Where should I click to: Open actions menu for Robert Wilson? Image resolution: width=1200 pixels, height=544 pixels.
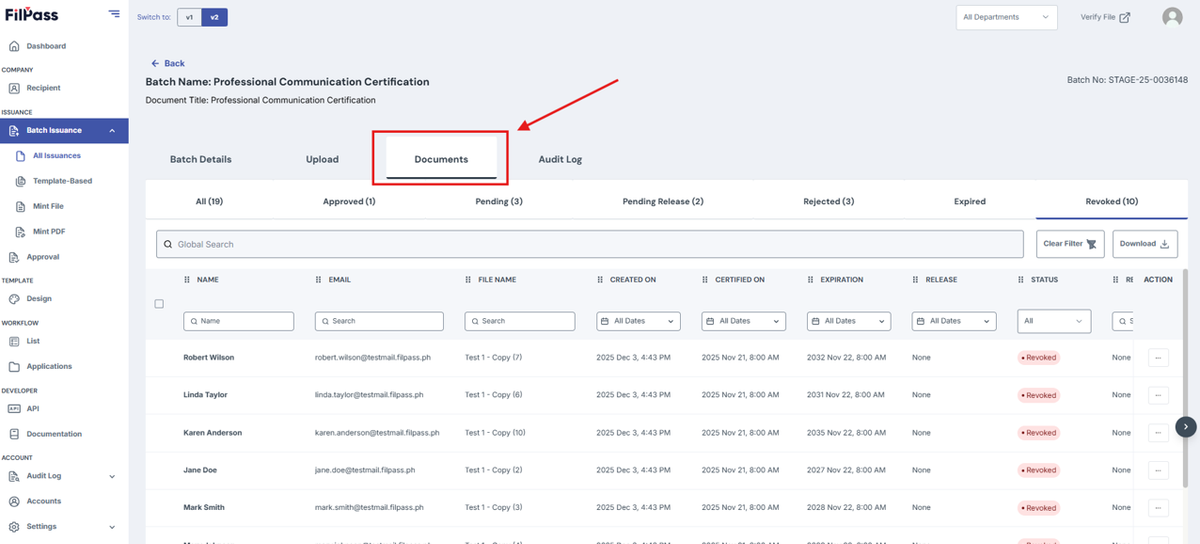[x=1158, y=357]
